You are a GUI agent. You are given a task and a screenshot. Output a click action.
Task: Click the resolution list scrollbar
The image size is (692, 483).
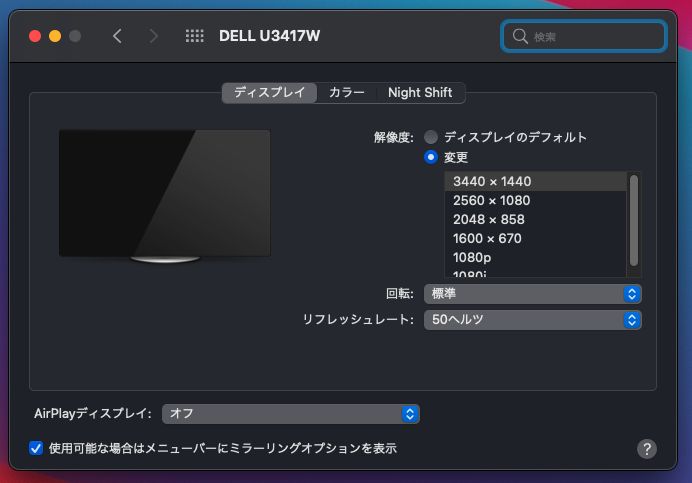click(634, 221)
